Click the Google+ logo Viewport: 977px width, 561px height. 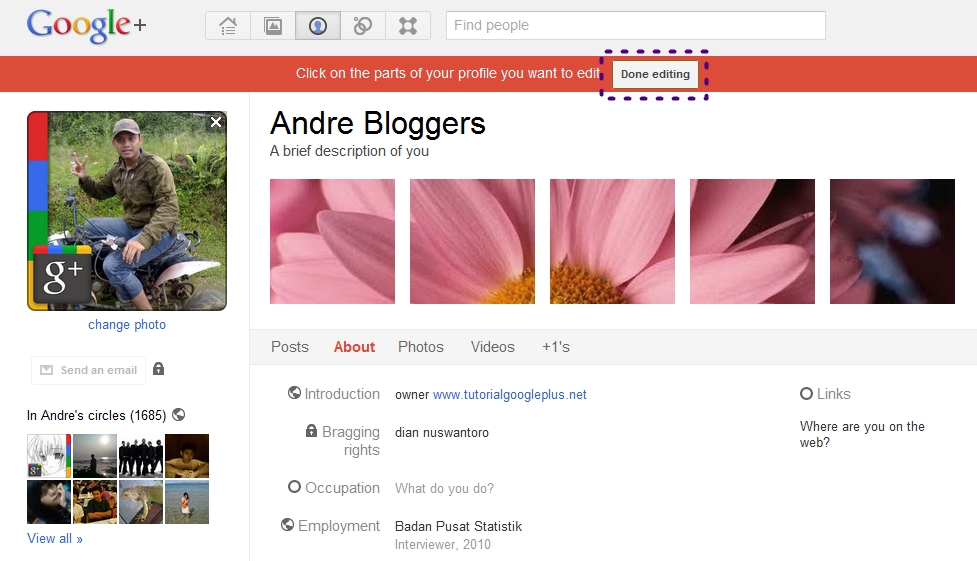coord(86,26)
